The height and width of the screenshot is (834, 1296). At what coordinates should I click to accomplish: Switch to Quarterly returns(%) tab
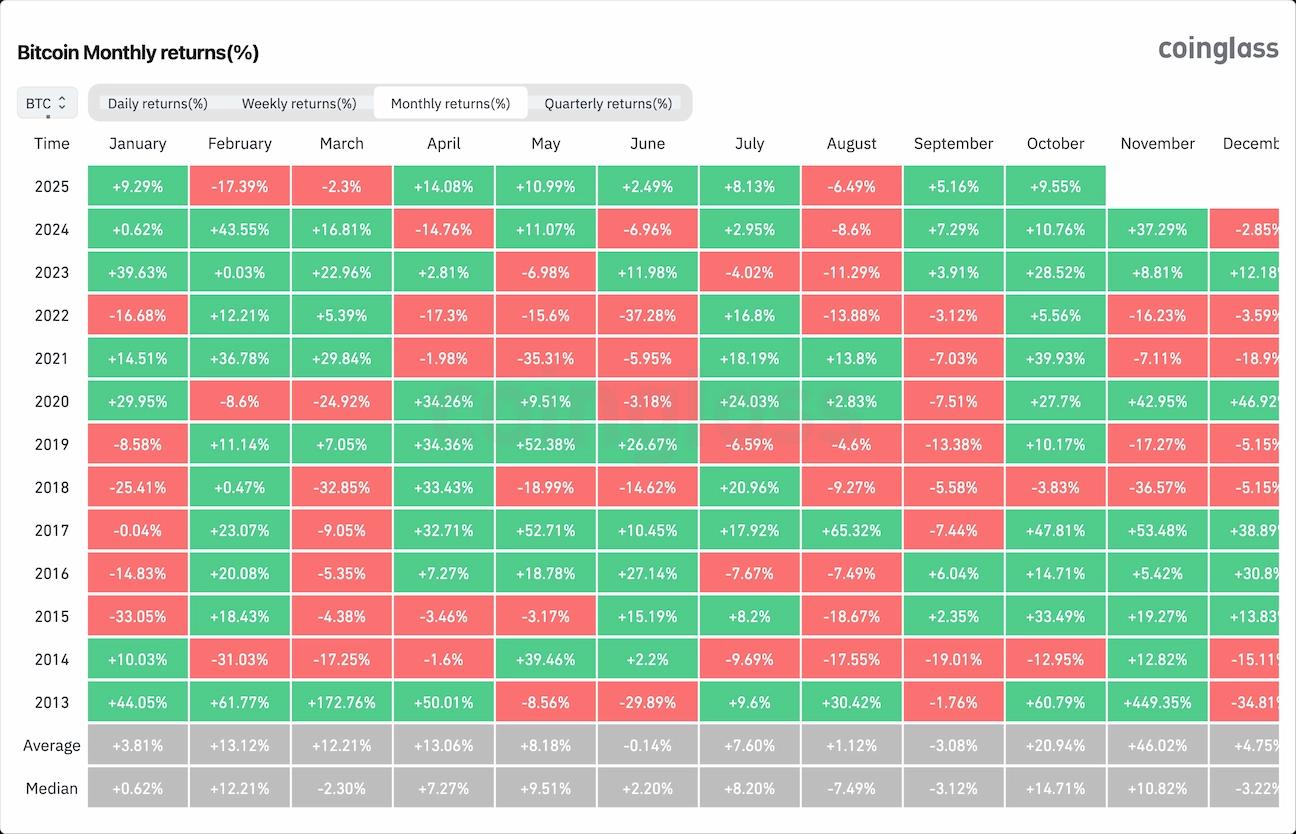click(608, 103)
